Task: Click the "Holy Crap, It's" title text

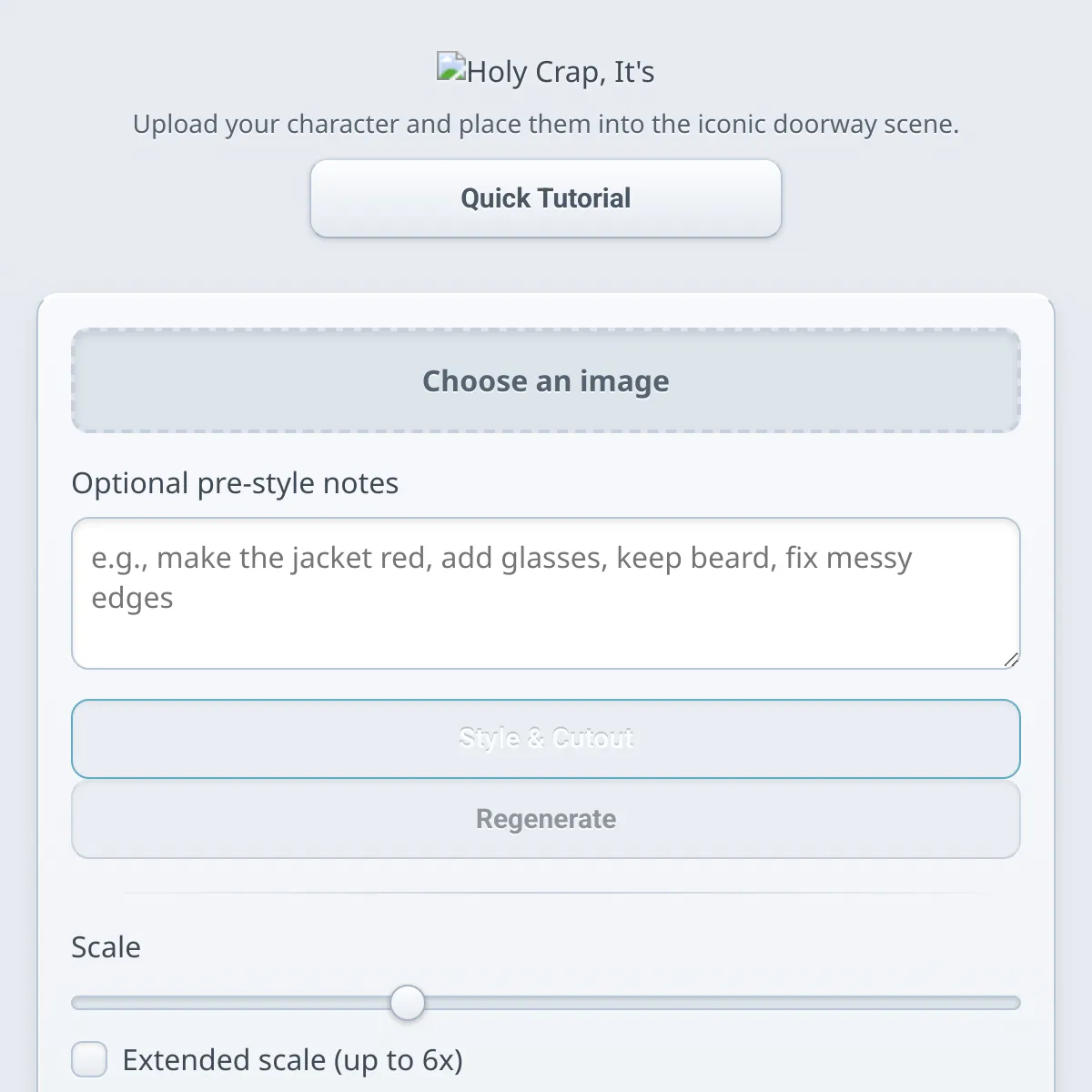Action: pyautogui.click(x=561, y=72)
